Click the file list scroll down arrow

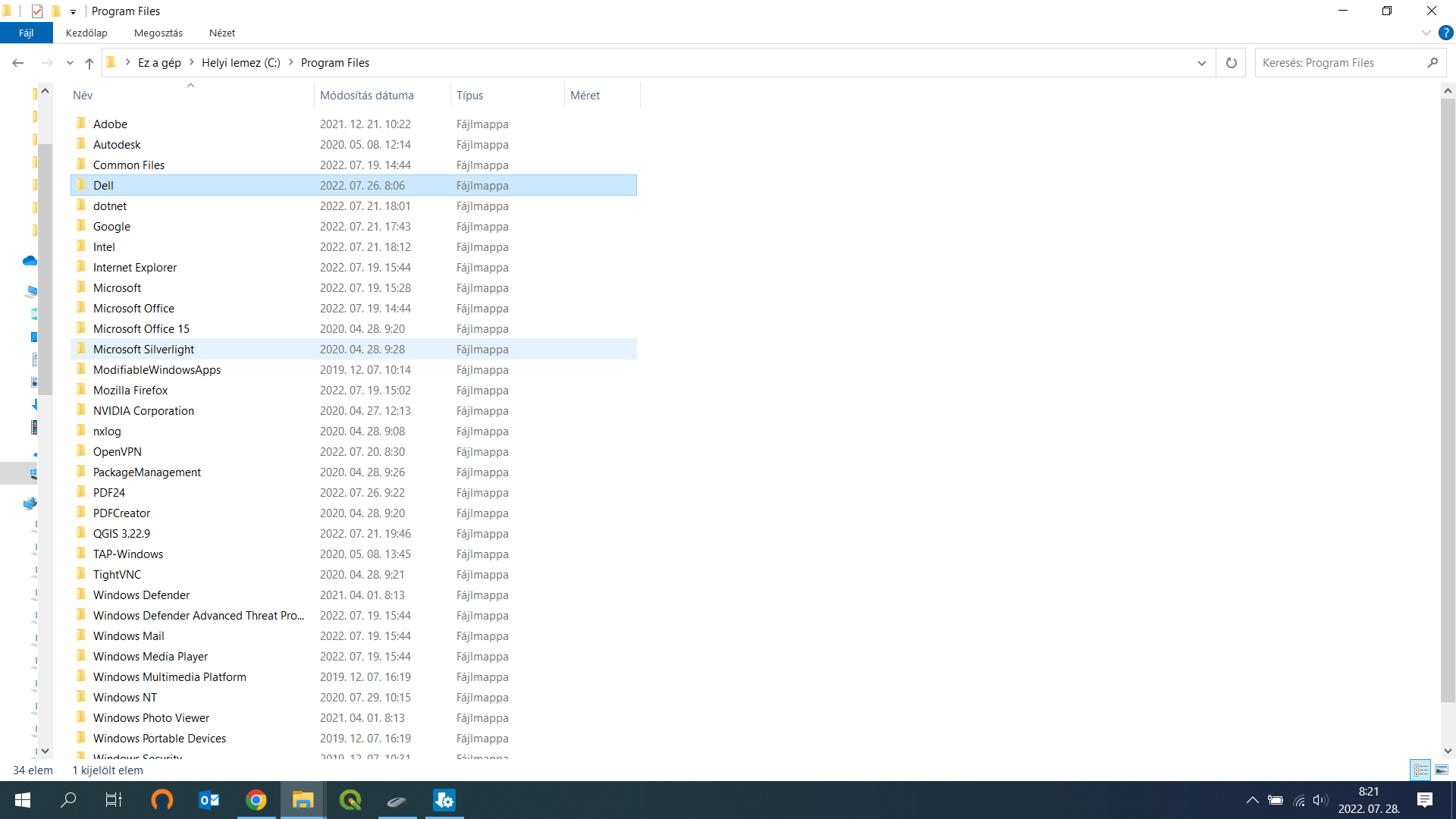(1448, 752)
